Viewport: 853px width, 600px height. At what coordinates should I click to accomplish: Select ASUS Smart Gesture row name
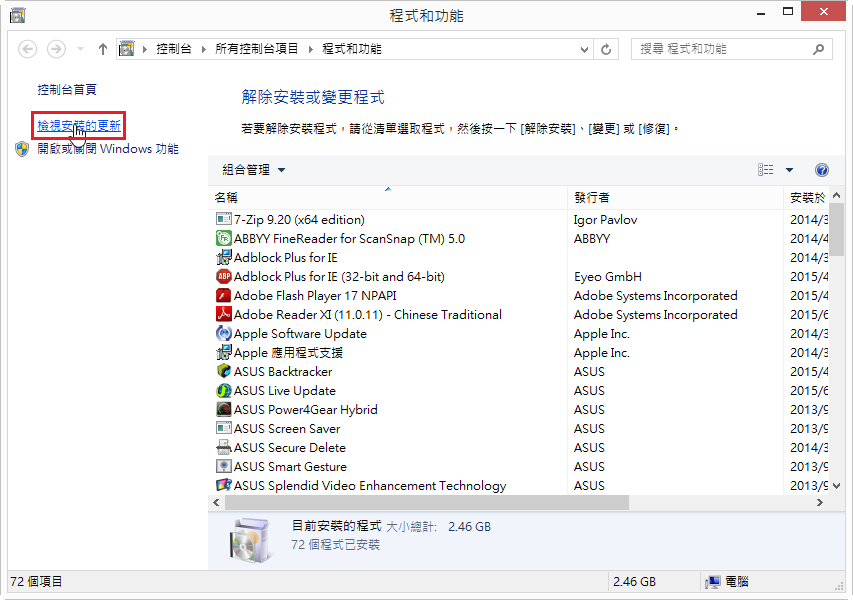point(290,467)
